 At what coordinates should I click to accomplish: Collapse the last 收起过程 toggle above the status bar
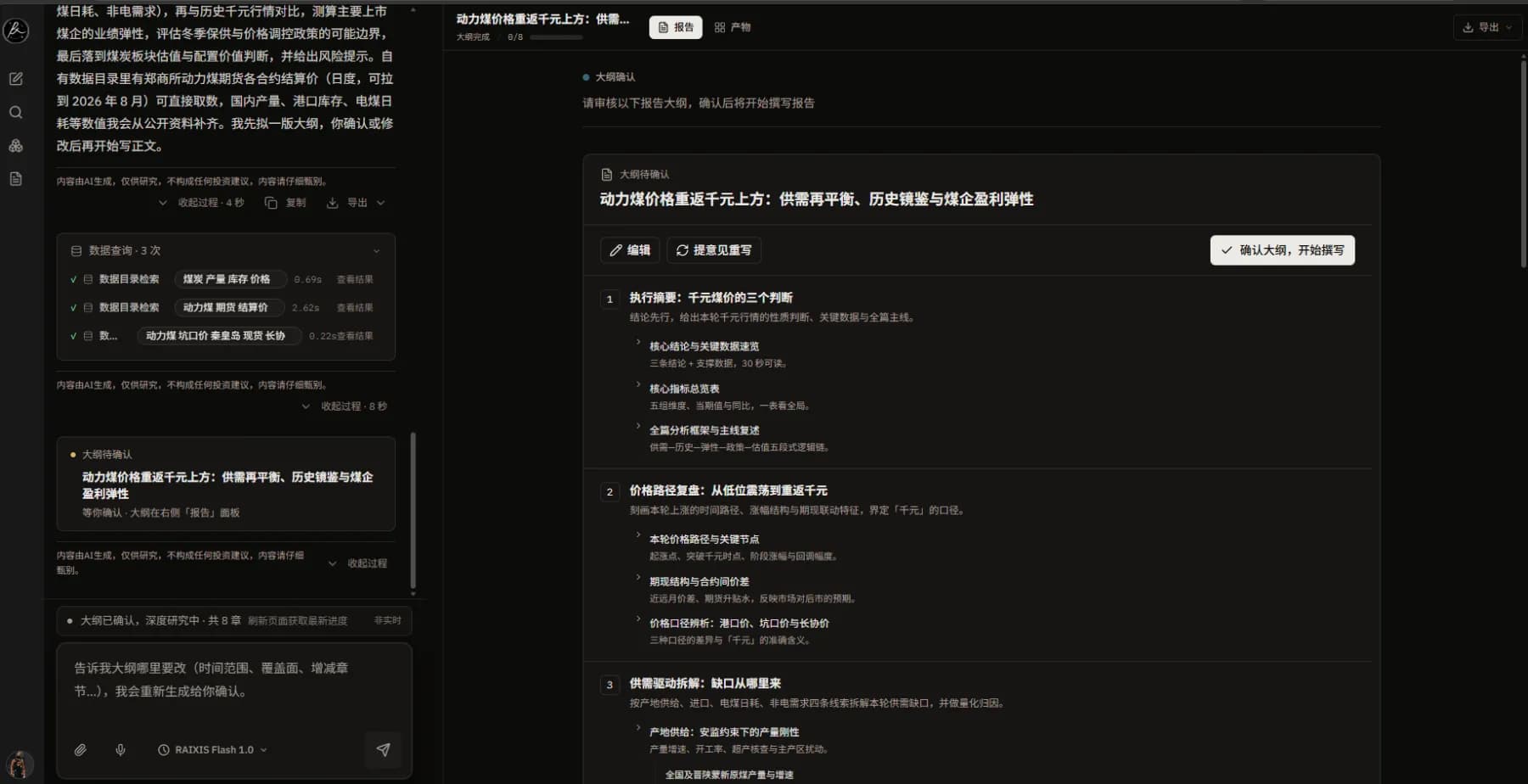tap(357, 563)
